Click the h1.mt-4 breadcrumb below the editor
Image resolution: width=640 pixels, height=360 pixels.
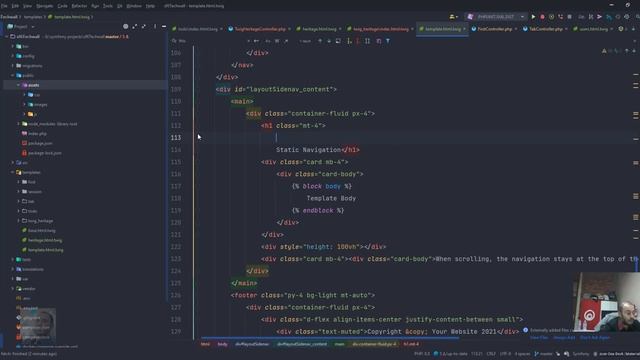point(411,344)
